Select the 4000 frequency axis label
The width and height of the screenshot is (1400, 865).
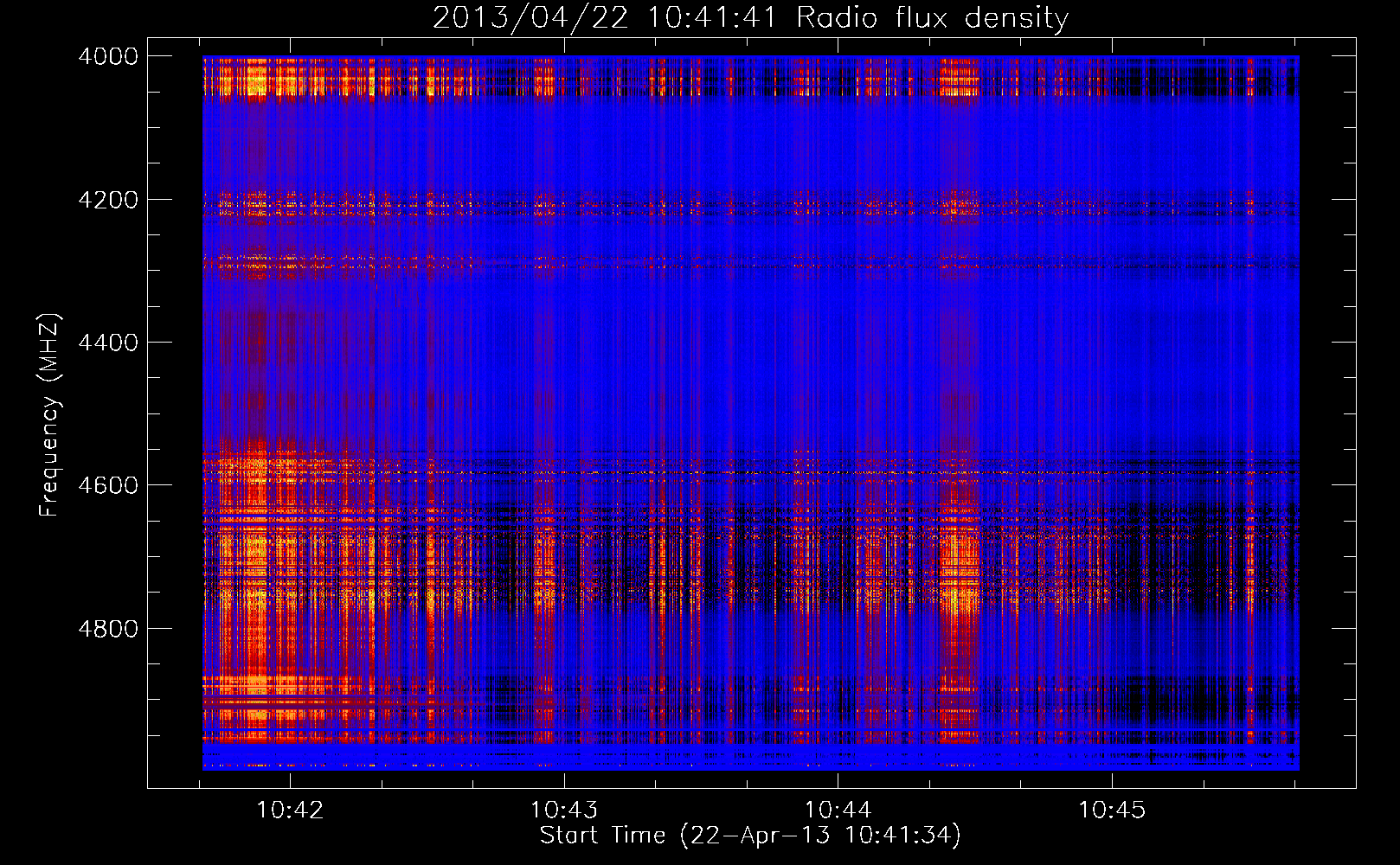tap(108, 56)
